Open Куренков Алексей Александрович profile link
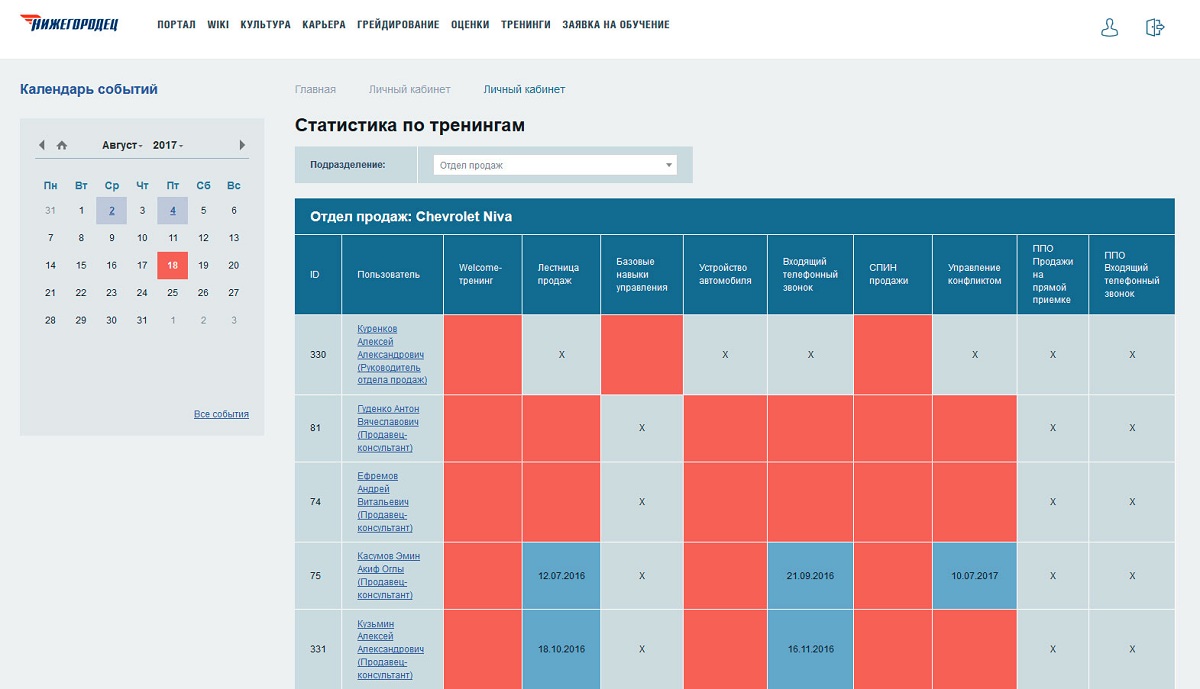 click(x=392, y=354)
